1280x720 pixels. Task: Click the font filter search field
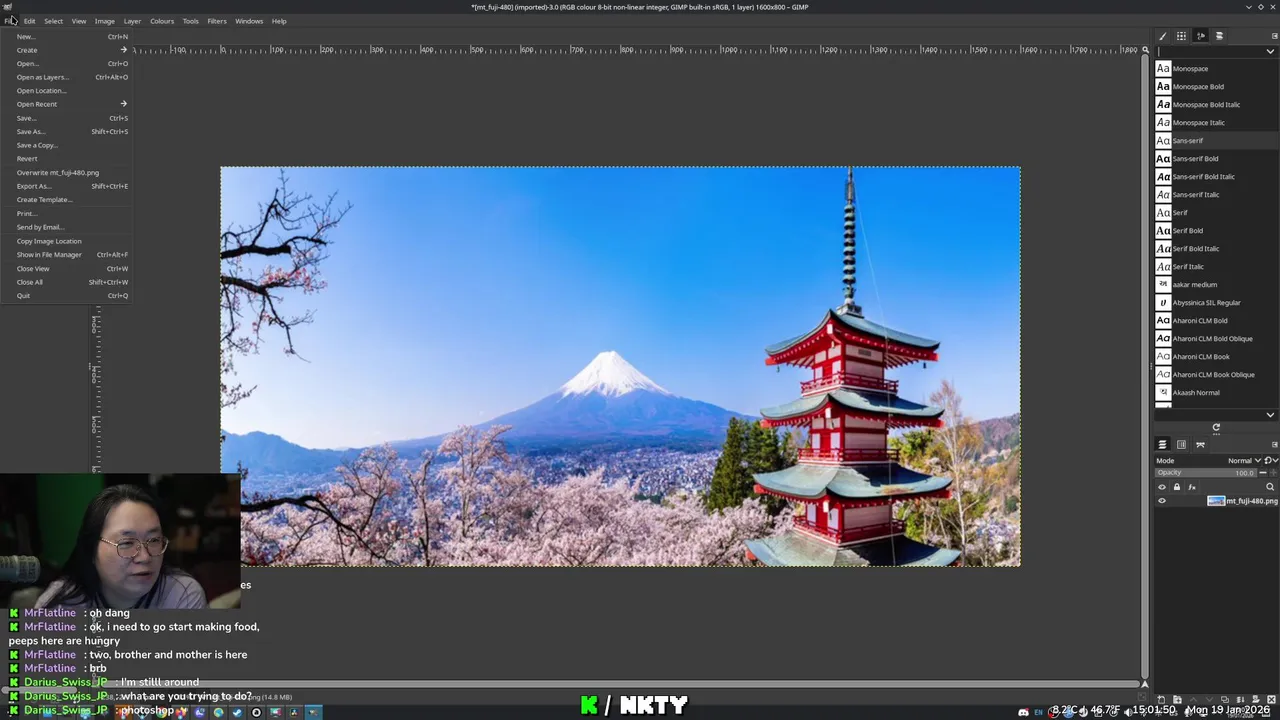coord(1210,51)
